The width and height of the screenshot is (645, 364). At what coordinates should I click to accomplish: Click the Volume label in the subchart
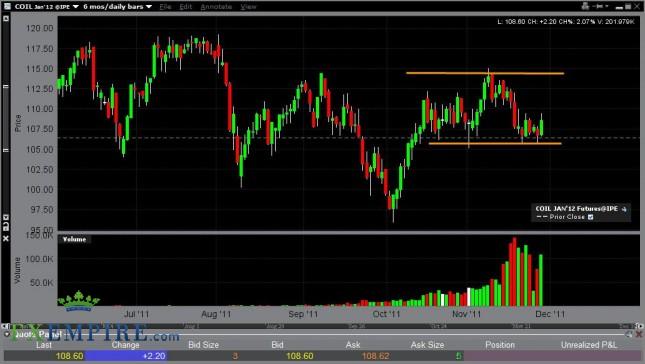click(74, 239)
